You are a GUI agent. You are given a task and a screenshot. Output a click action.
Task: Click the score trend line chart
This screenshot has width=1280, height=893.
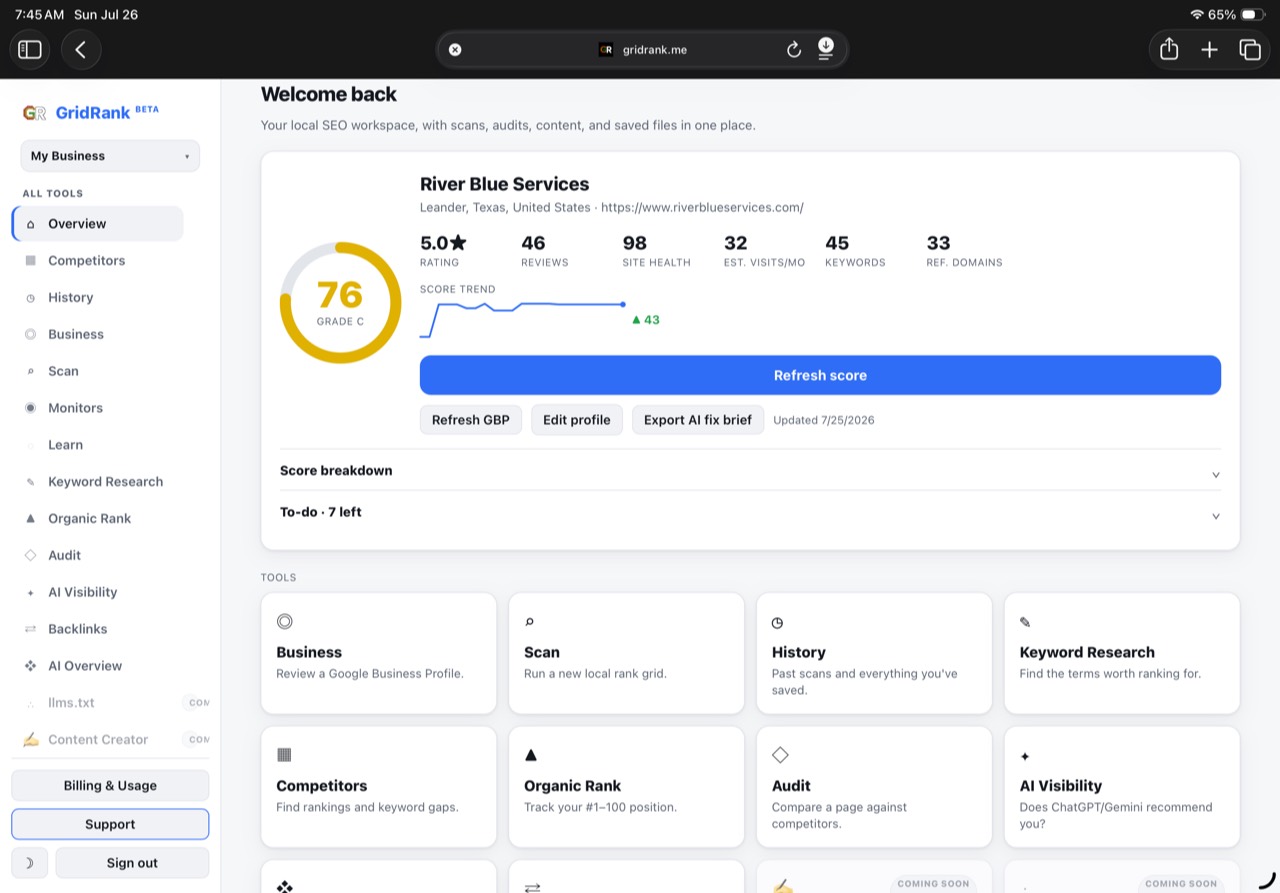point(522,319)
